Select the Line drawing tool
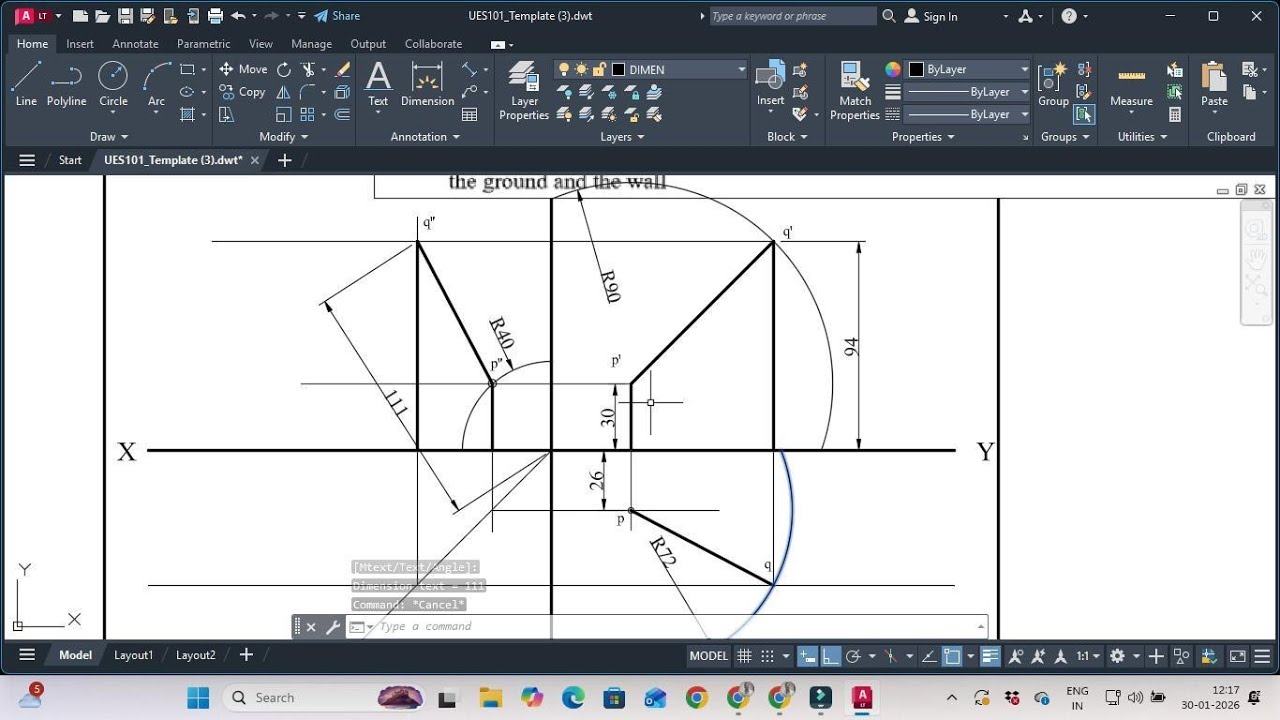The height and width of the screenshot is (720, 1280). coord(26,84)
